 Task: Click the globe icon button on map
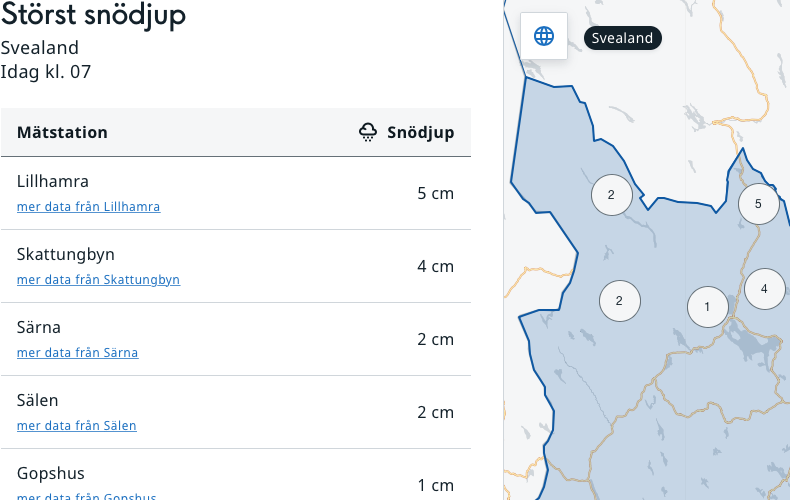[544, 37]
